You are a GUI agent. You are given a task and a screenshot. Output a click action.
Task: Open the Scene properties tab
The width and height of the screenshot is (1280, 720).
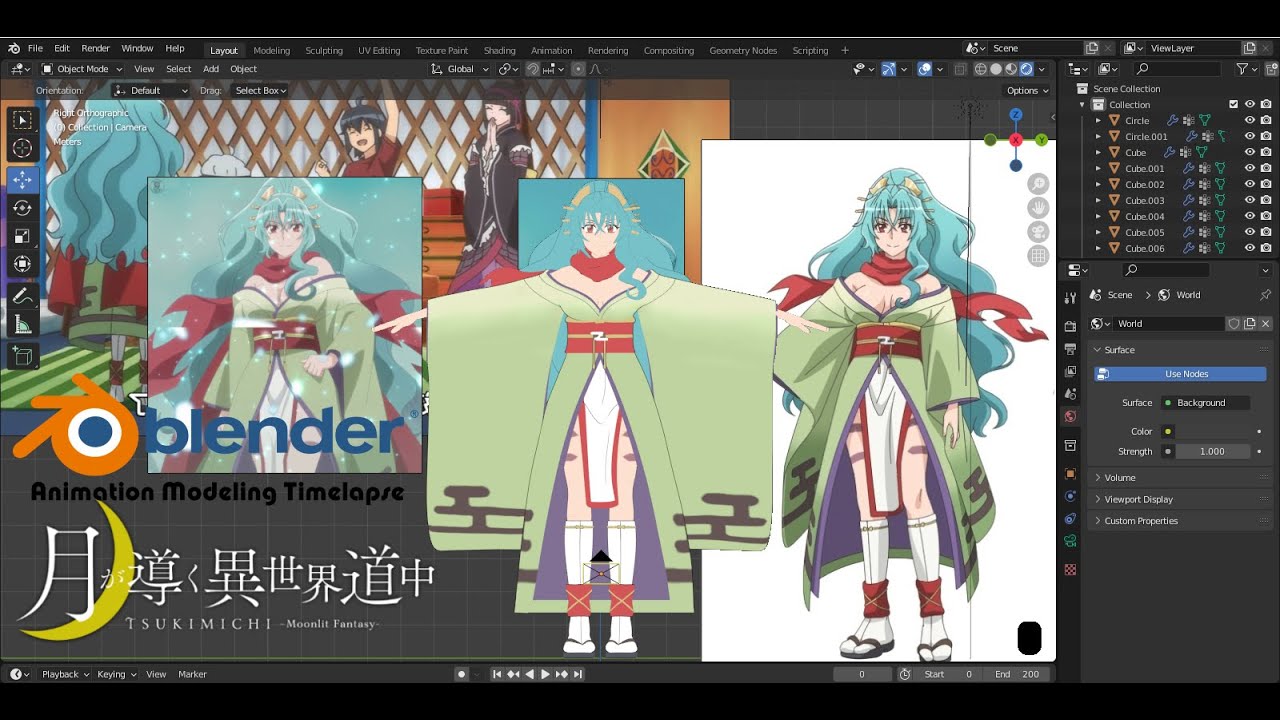point(1070,395)
